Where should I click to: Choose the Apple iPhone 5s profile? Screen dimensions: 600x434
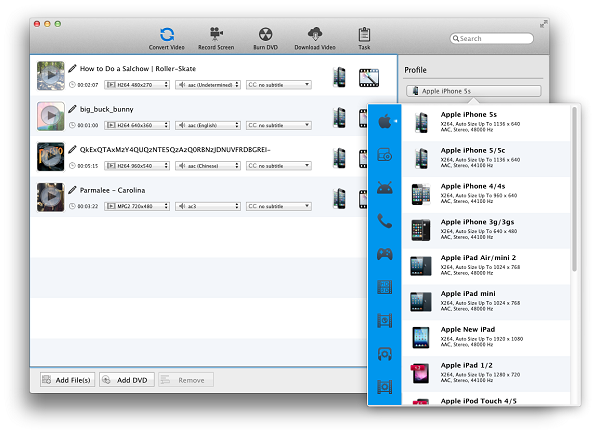coord(486,122)
